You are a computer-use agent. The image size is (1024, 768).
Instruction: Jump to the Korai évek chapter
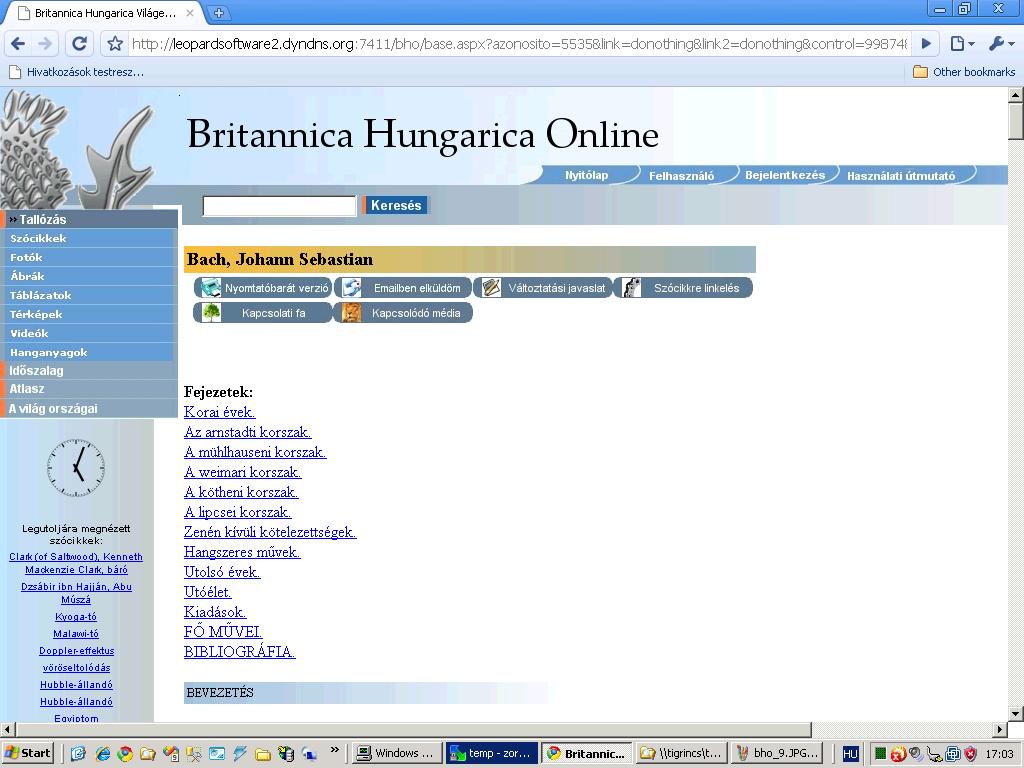click(219, 412)
